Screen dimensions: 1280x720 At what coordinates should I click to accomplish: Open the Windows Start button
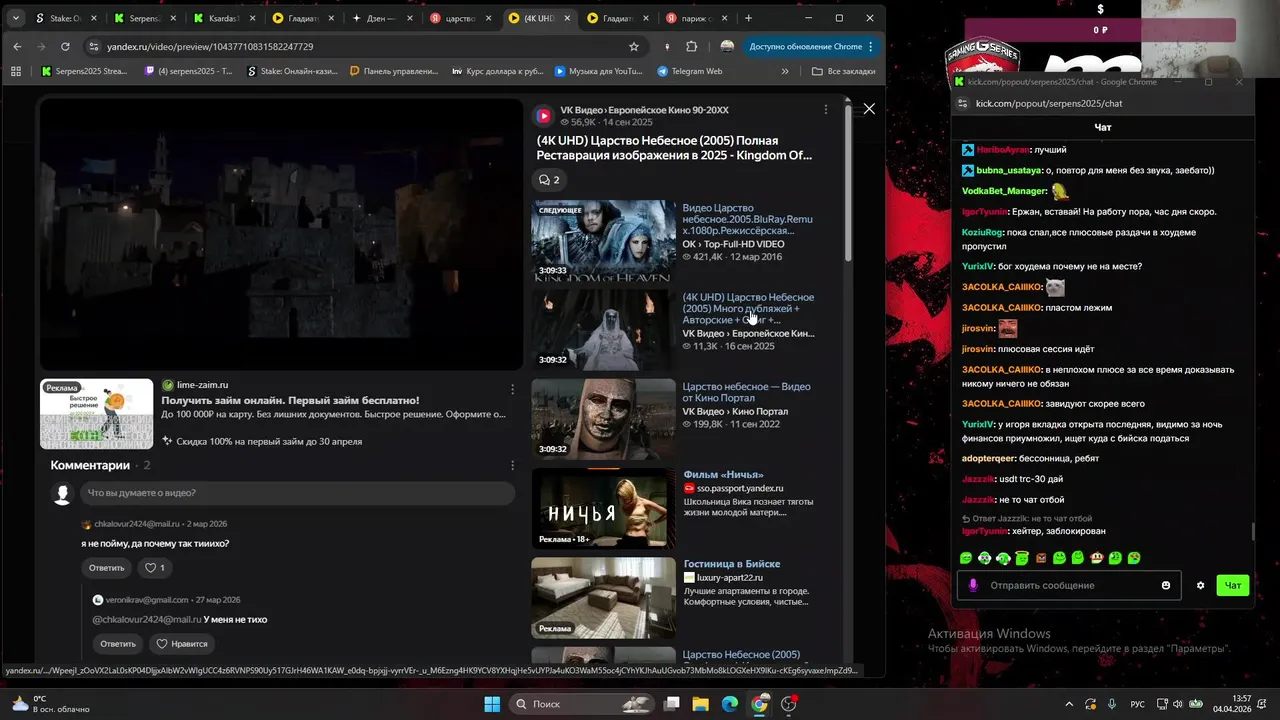click(492, 704)
